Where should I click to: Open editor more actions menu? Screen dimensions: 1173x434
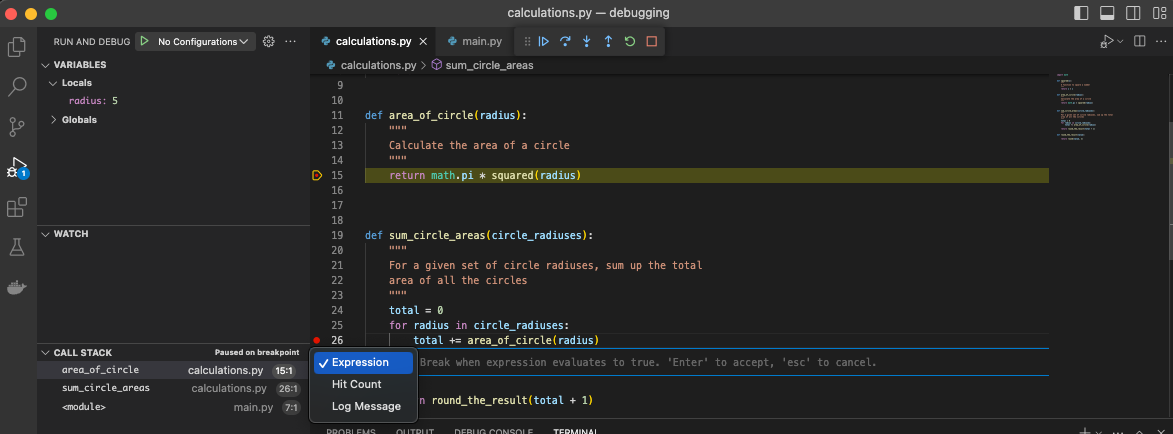[x=1160, y=41]
